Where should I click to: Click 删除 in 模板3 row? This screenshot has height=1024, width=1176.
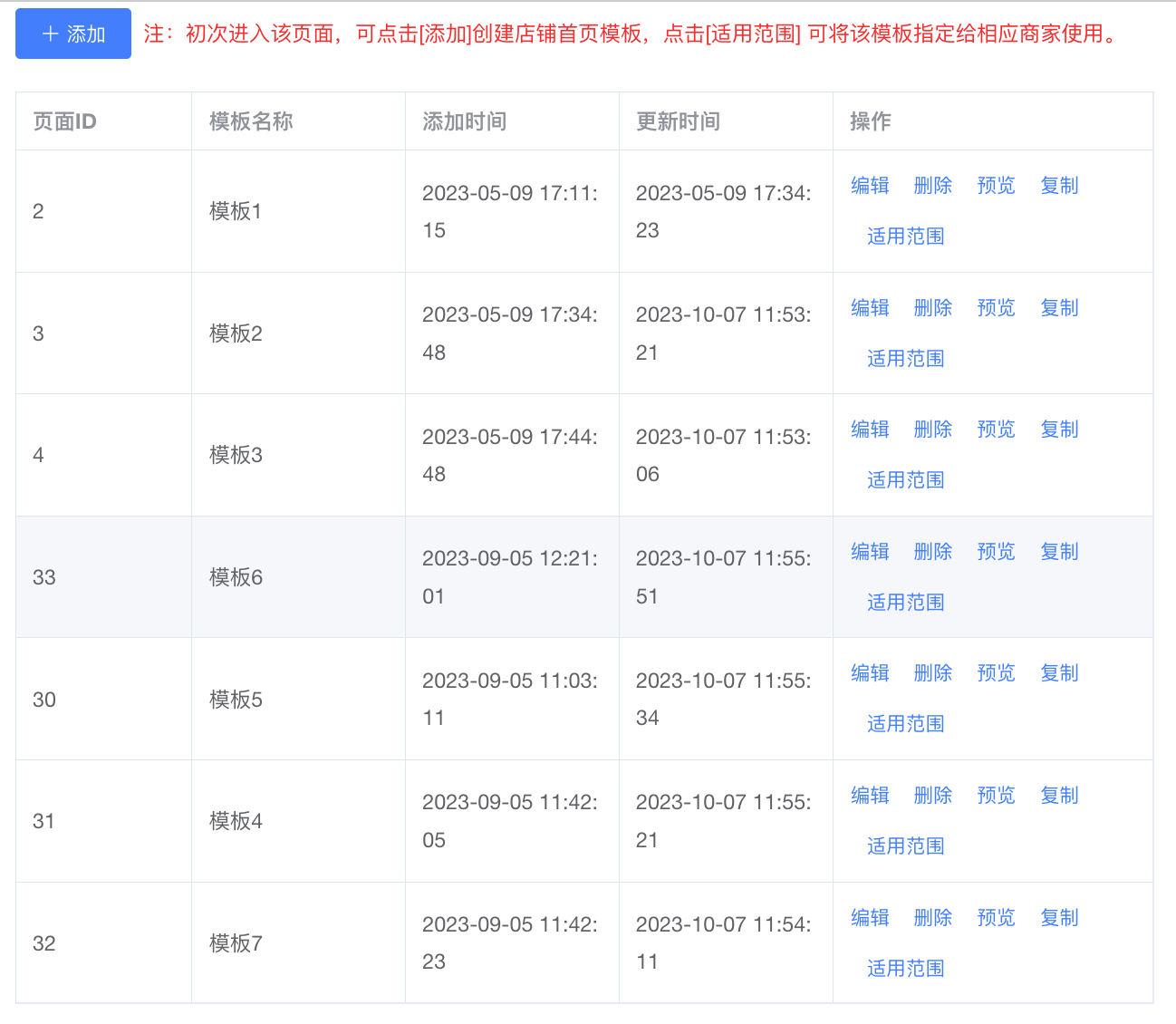[x=932, y=430]
